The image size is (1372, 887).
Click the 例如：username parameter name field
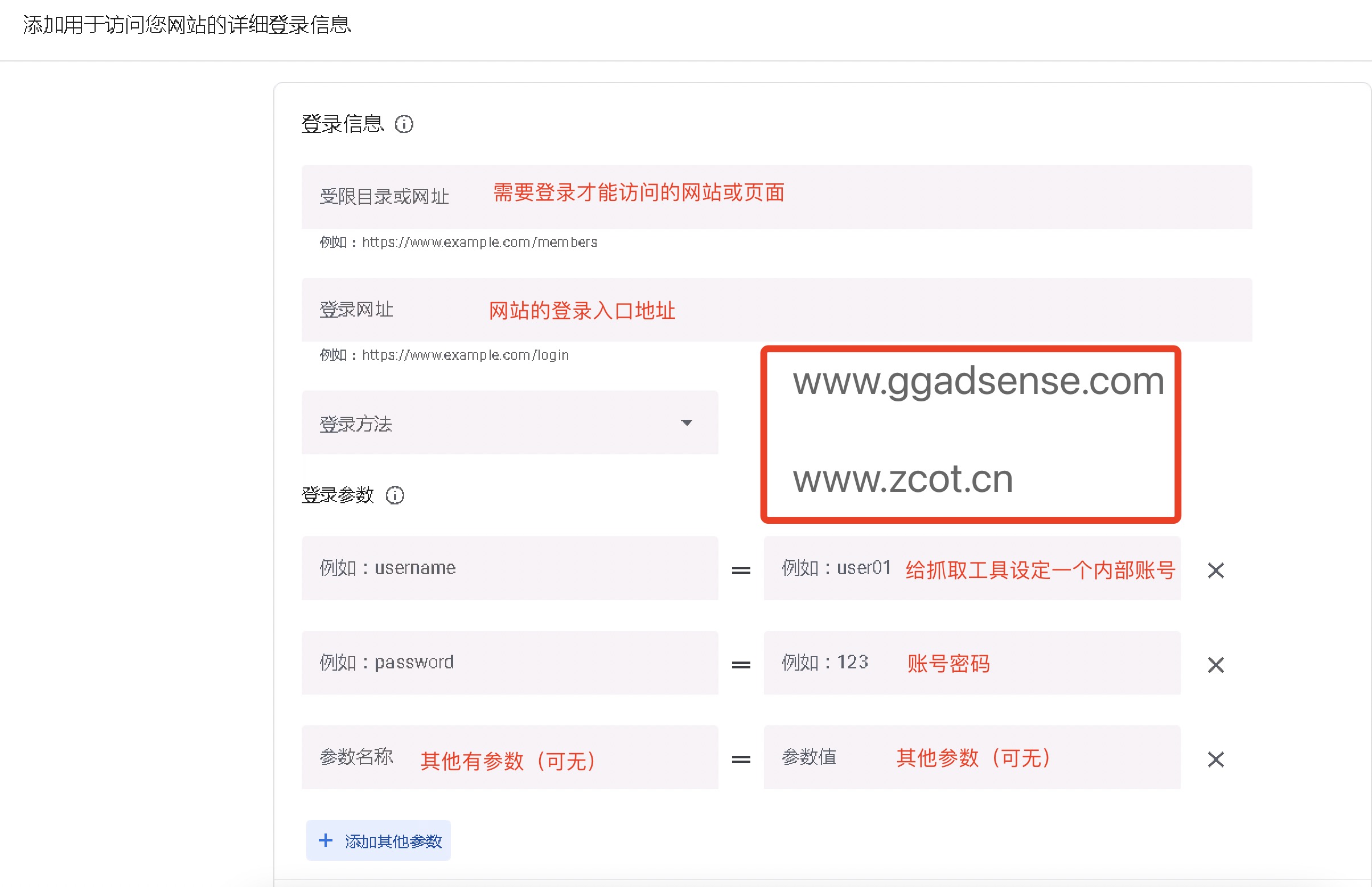(510, 568)
